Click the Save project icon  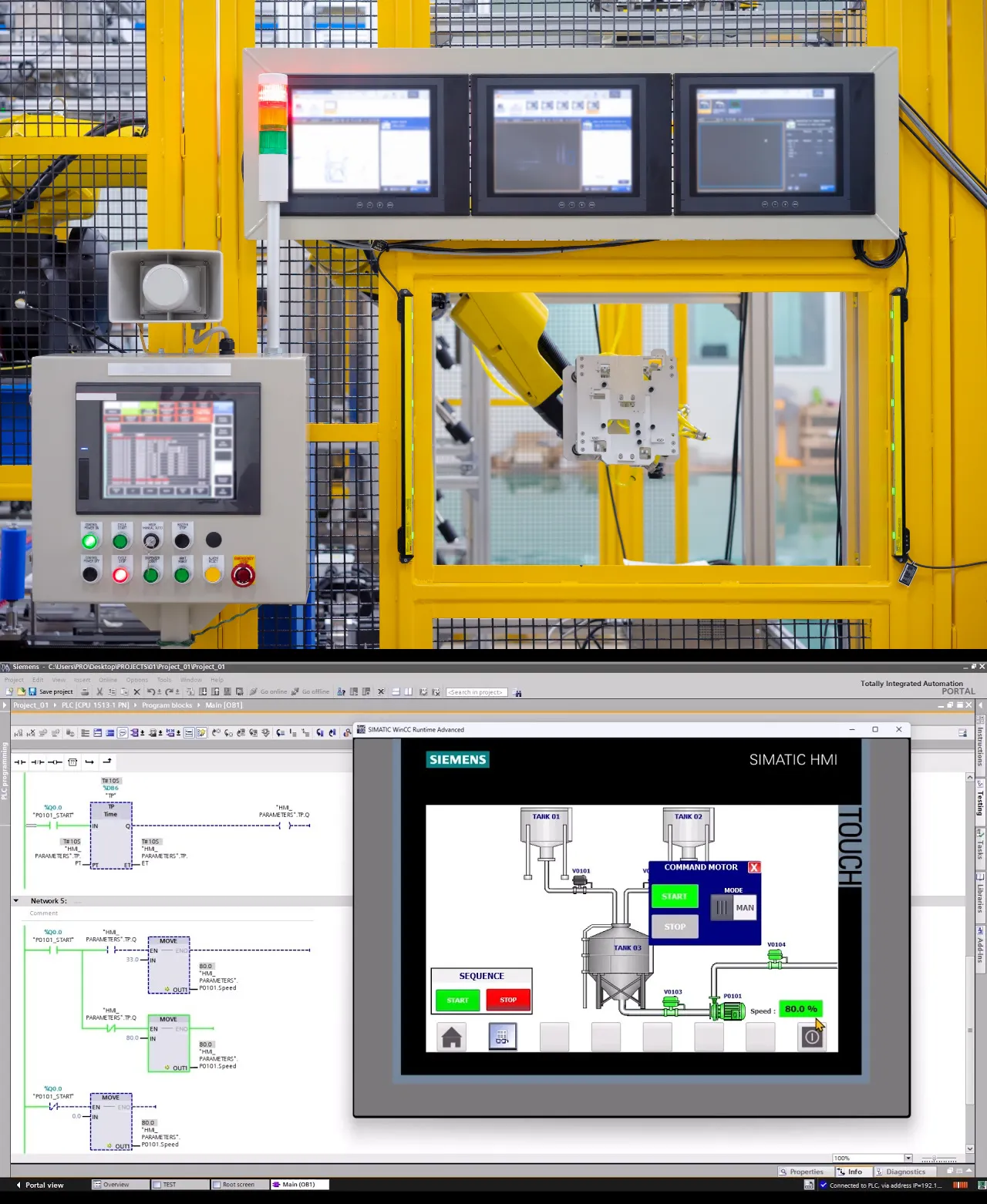(x=33, y=692)
